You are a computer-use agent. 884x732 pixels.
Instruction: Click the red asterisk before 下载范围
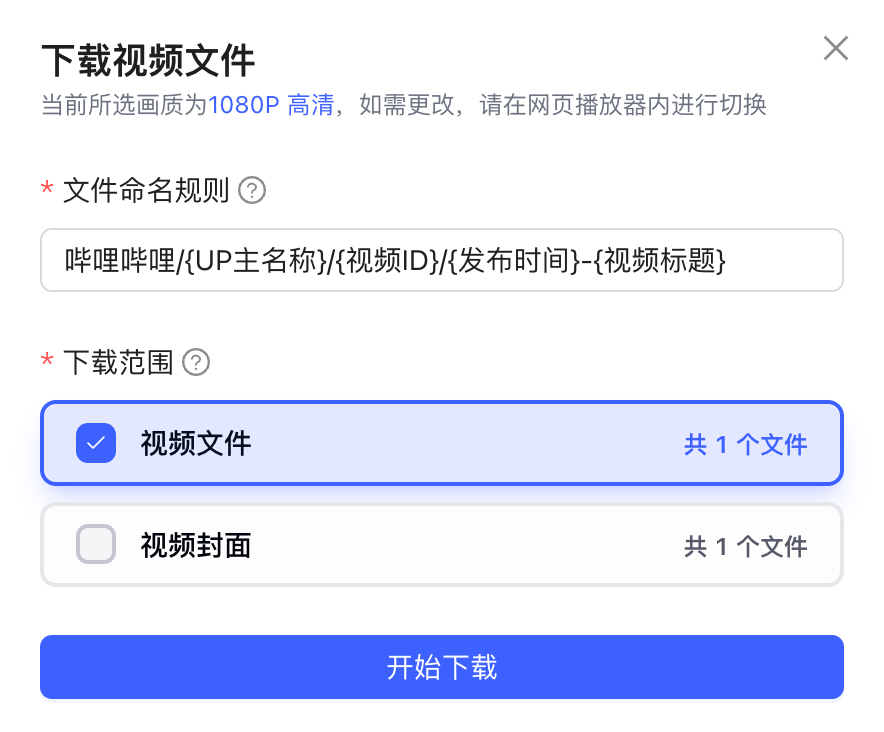point(46,361)
